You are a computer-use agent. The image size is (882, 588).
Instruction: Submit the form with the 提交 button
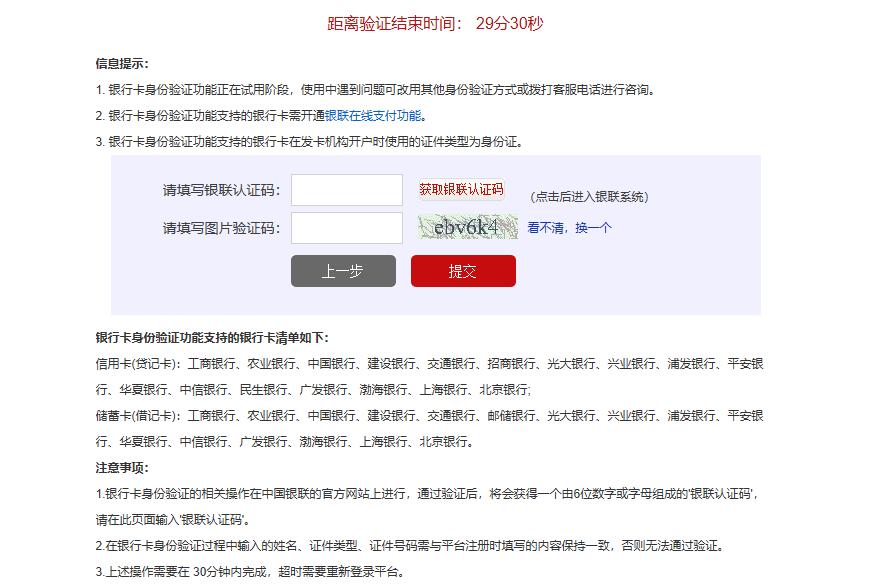coord(463,271)
